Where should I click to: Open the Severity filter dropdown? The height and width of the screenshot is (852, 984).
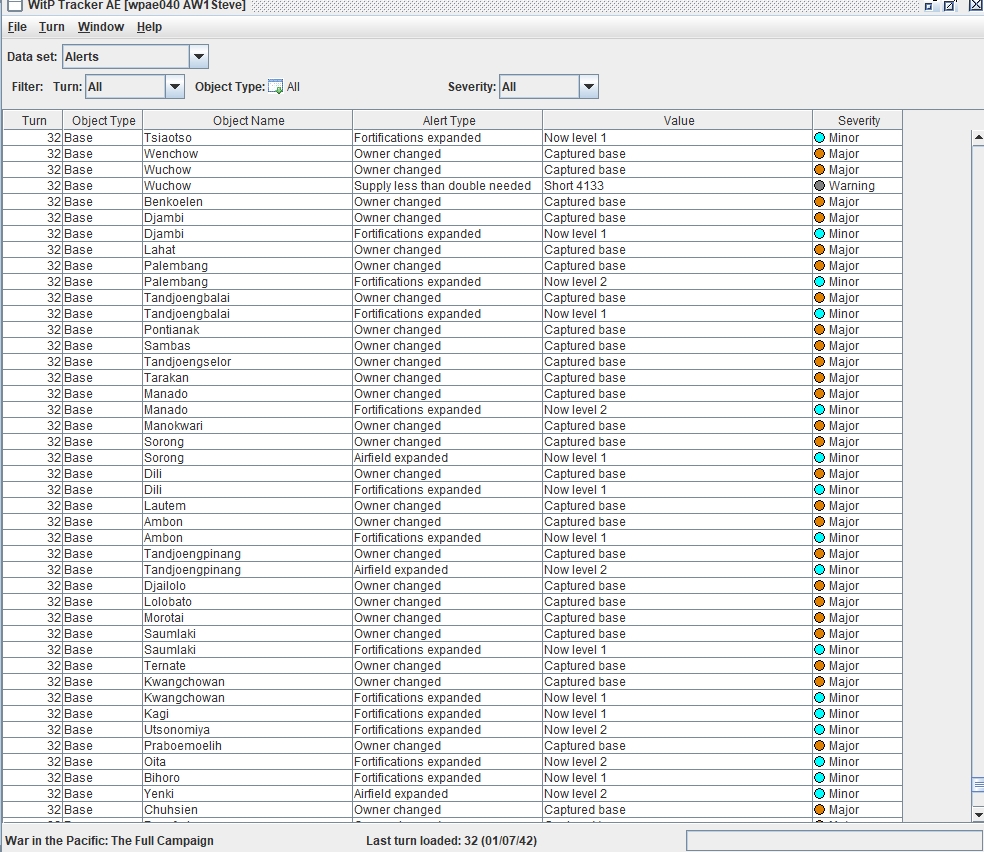pos(588,87)
